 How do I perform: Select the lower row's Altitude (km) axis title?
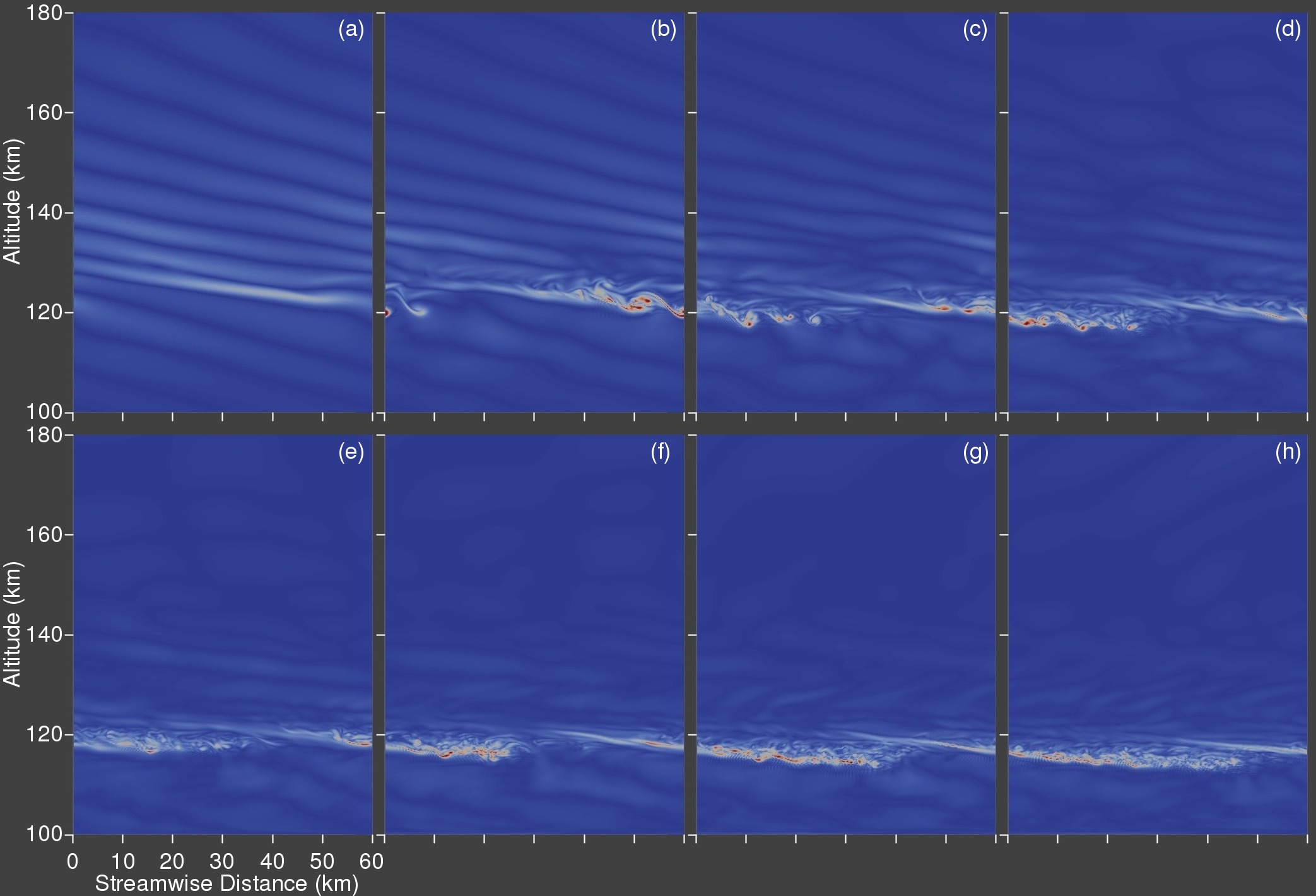click(13, 624)
